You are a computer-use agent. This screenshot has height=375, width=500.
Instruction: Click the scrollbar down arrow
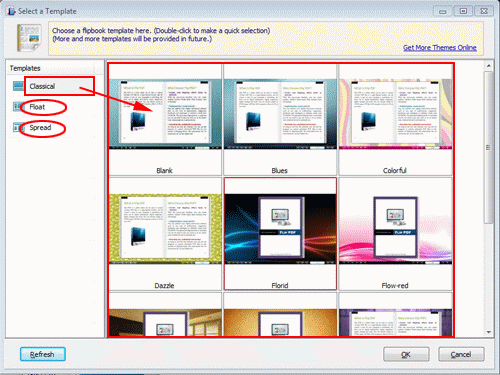click(x=489, y=332)
